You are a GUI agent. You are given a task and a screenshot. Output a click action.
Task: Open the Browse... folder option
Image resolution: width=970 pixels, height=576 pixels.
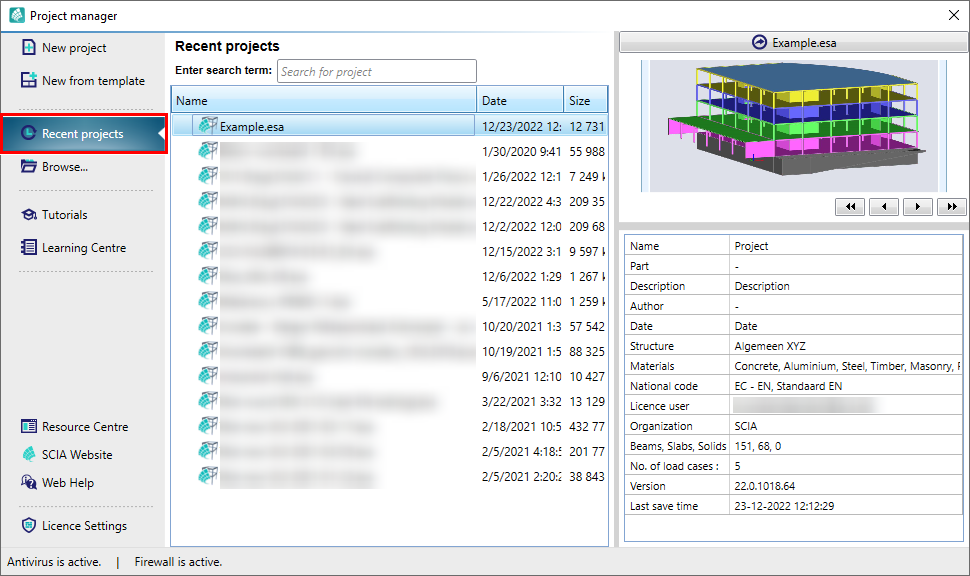[64, 167]
